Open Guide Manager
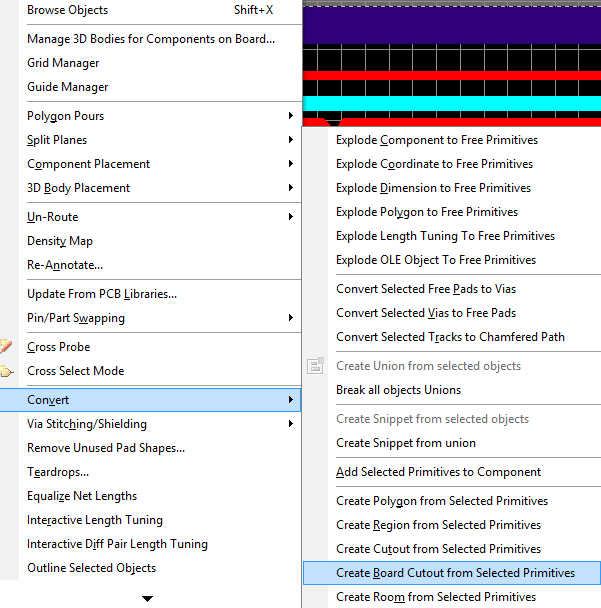Image resolution: width=601 pixels, height=608 pixels. click(150, 87)
